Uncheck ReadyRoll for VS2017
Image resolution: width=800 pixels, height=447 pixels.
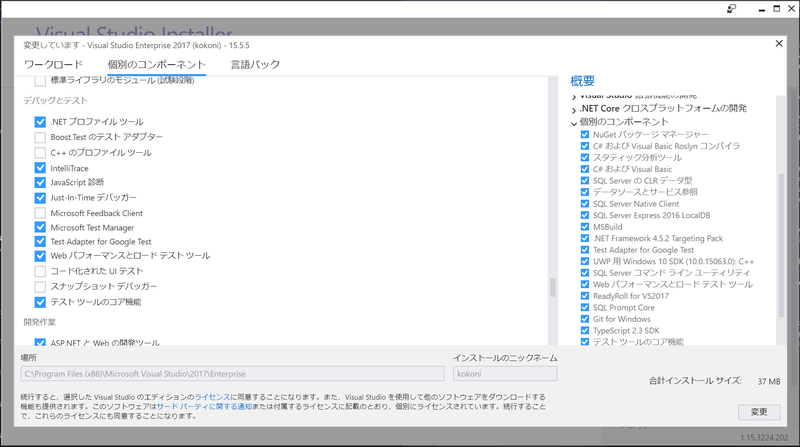[585, 296]
